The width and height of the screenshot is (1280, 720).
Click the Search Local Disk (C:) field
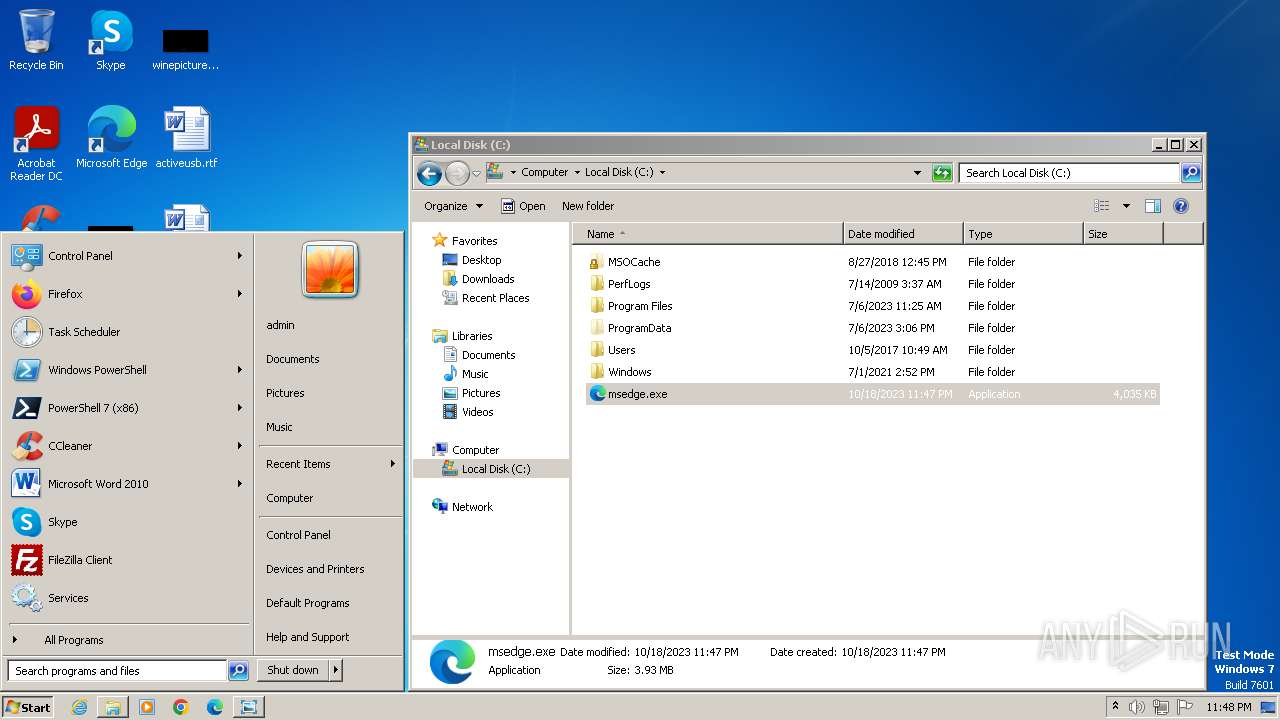coord(1069,173)
